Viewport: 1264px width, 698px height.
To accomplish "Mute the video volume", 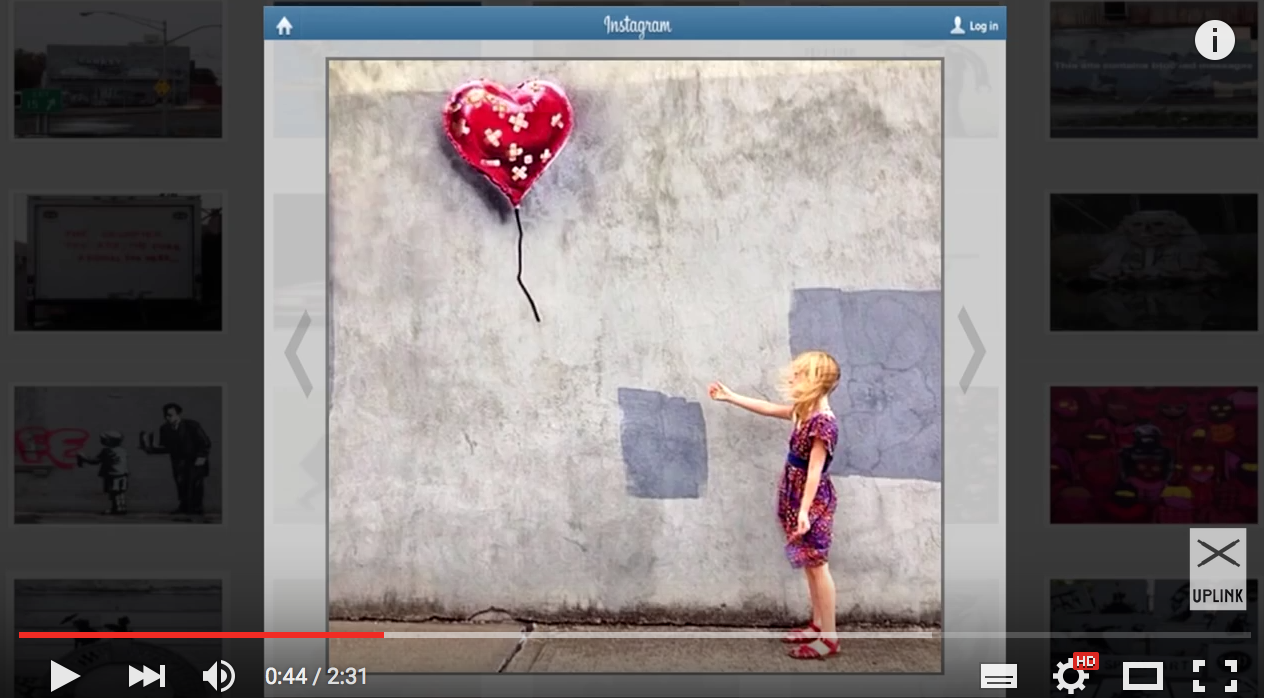I will point(219,676).
